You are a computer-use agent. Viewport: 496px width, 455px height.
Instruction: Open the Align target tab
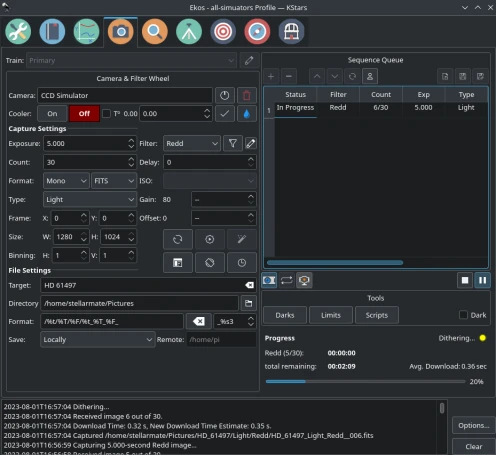(x=223, y=32)
